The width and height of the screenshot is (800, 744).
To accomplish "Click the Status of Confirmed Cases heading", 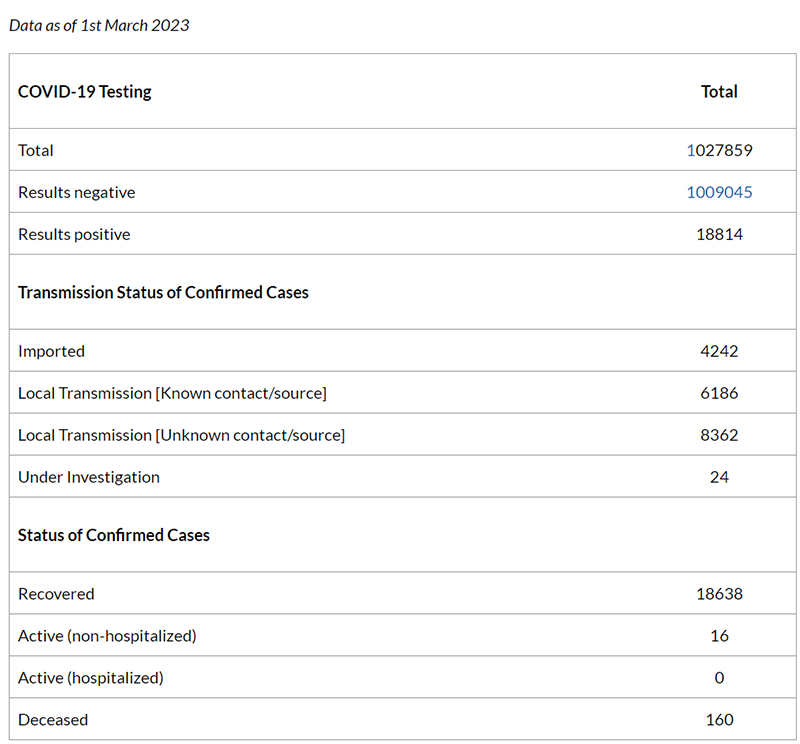I will (x=114, y=535).
